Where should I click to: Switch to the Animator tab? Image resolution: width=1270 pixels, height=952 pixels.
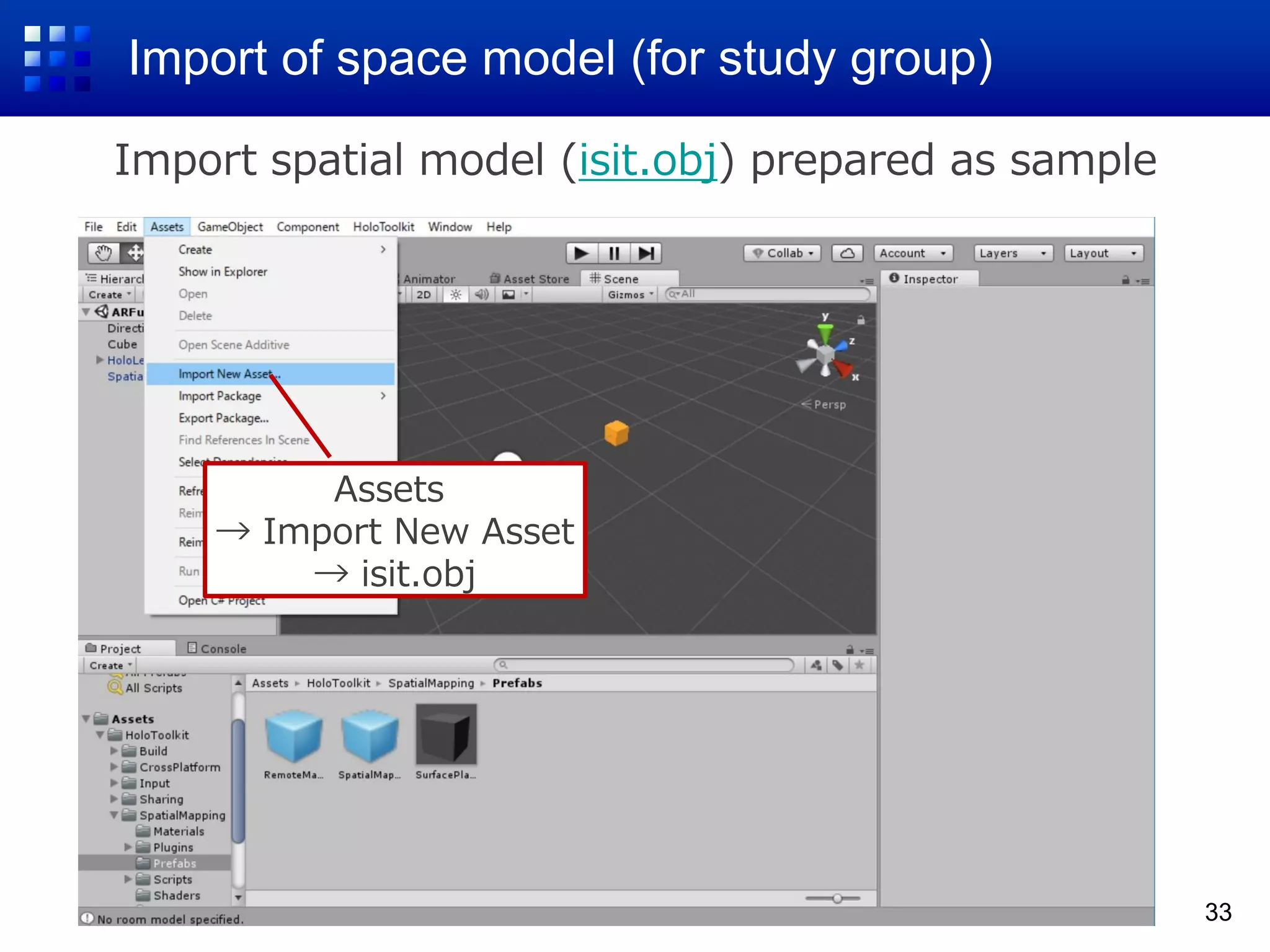pyautogui.click(x=429, y=279)
